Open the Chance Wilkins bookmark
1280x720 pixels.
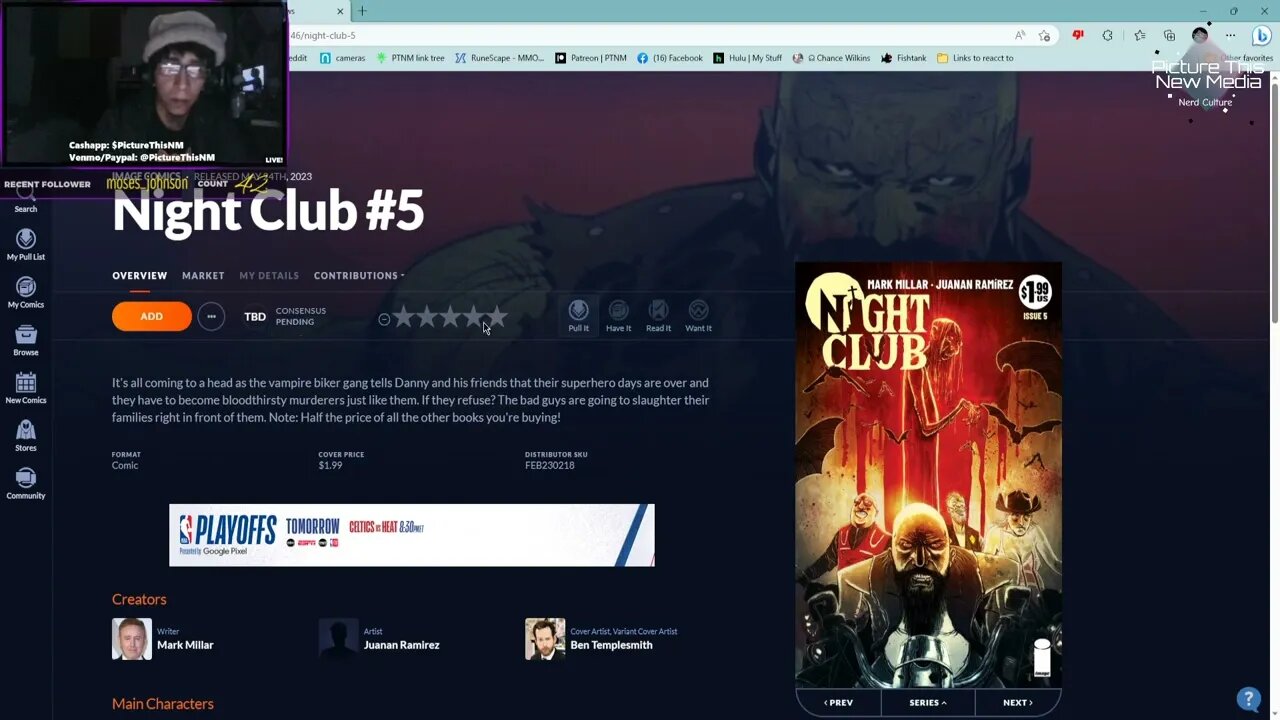(x=832, y=58)
